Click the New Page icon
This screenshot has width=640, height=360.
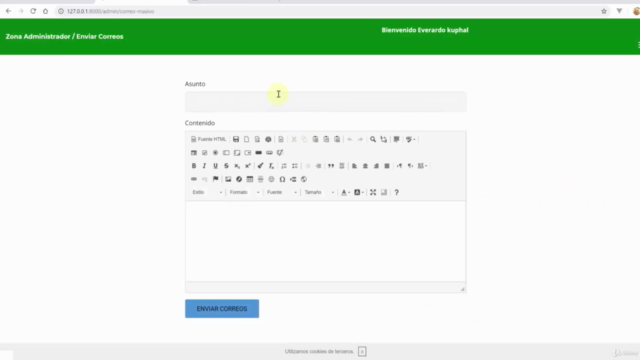(247, 139)
